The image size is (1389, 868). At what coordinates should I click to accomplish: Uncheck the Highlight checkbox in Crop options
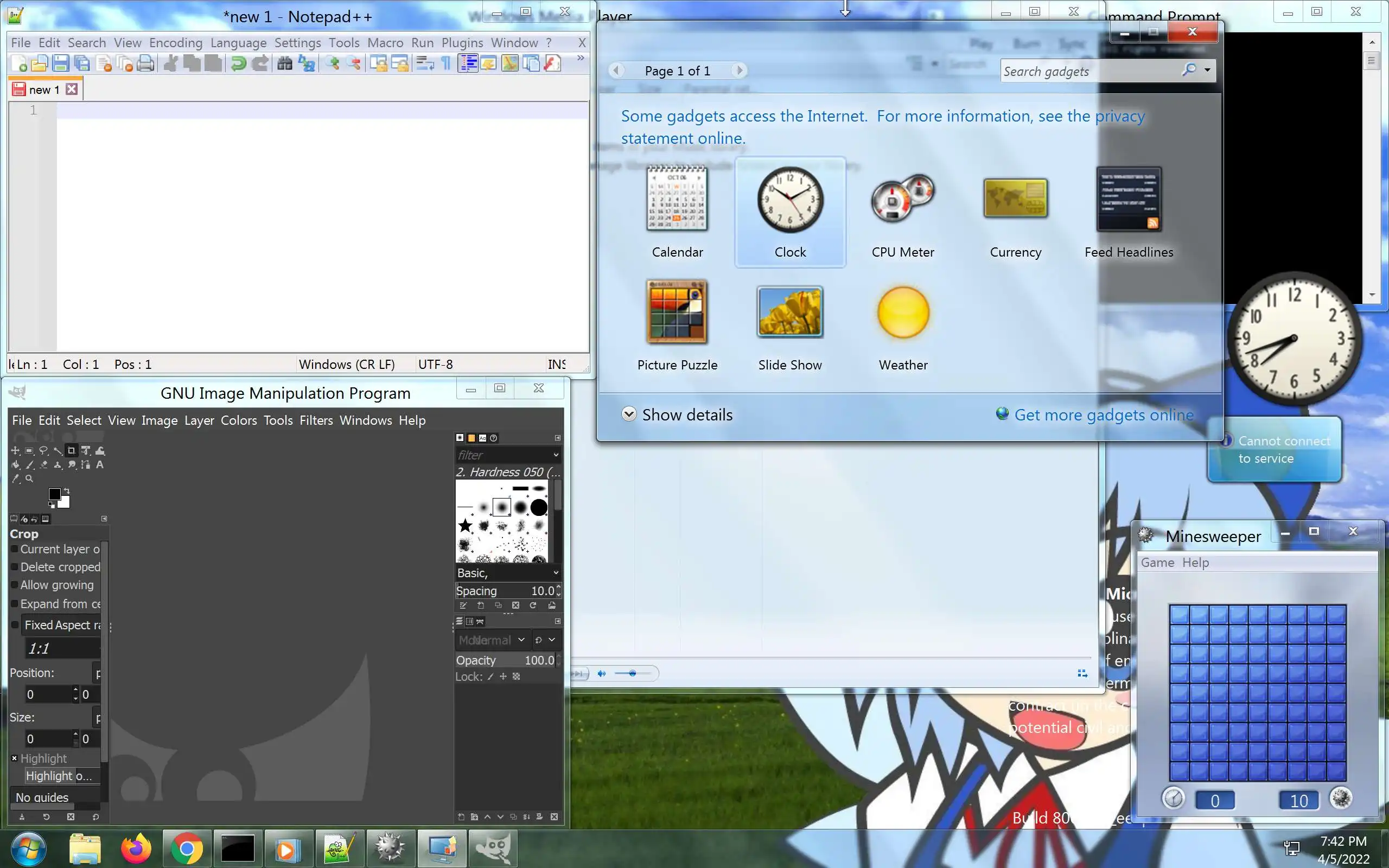(15, 758)
